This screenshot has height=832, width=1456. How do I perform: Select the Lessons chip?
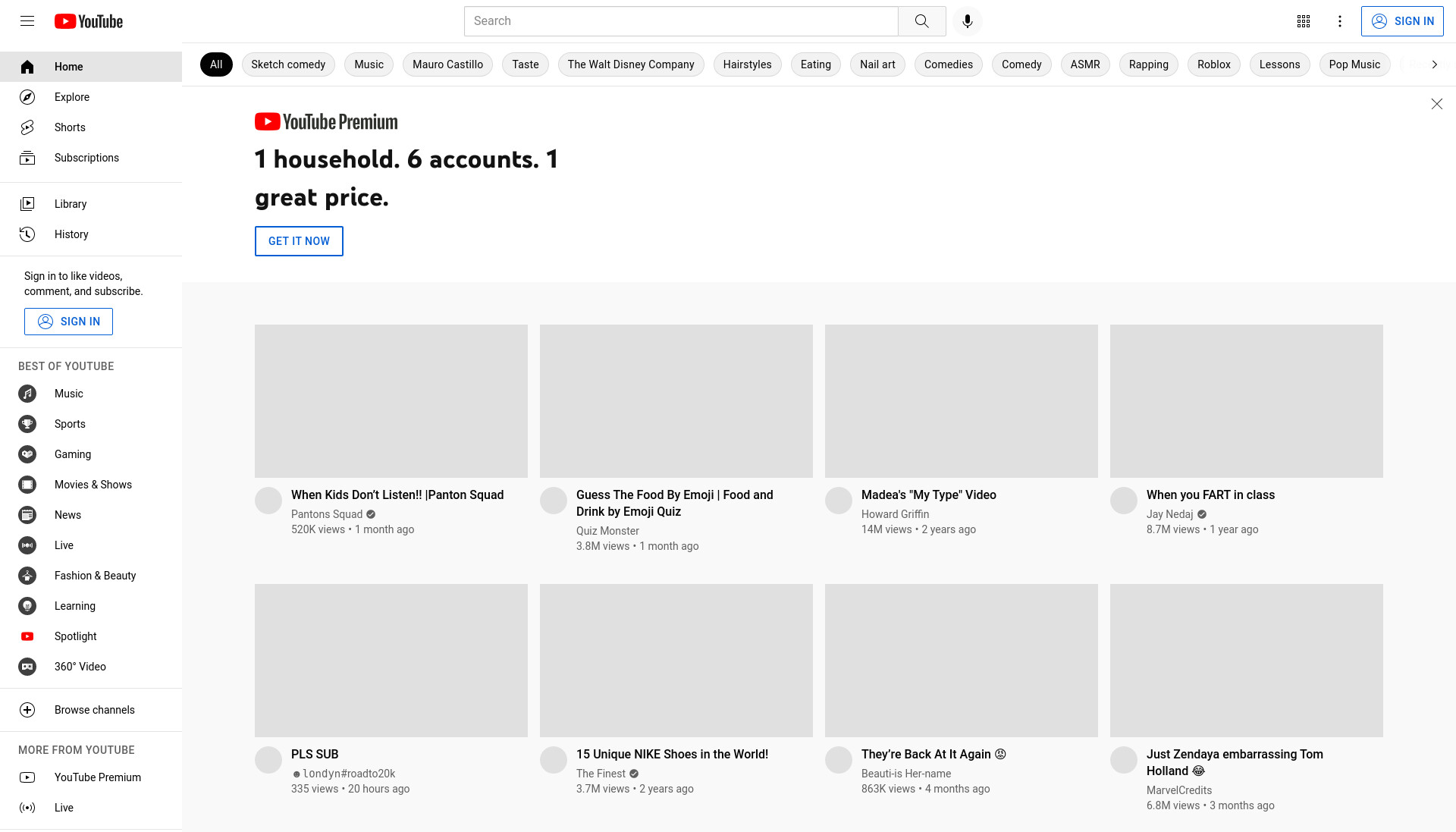1280,64
